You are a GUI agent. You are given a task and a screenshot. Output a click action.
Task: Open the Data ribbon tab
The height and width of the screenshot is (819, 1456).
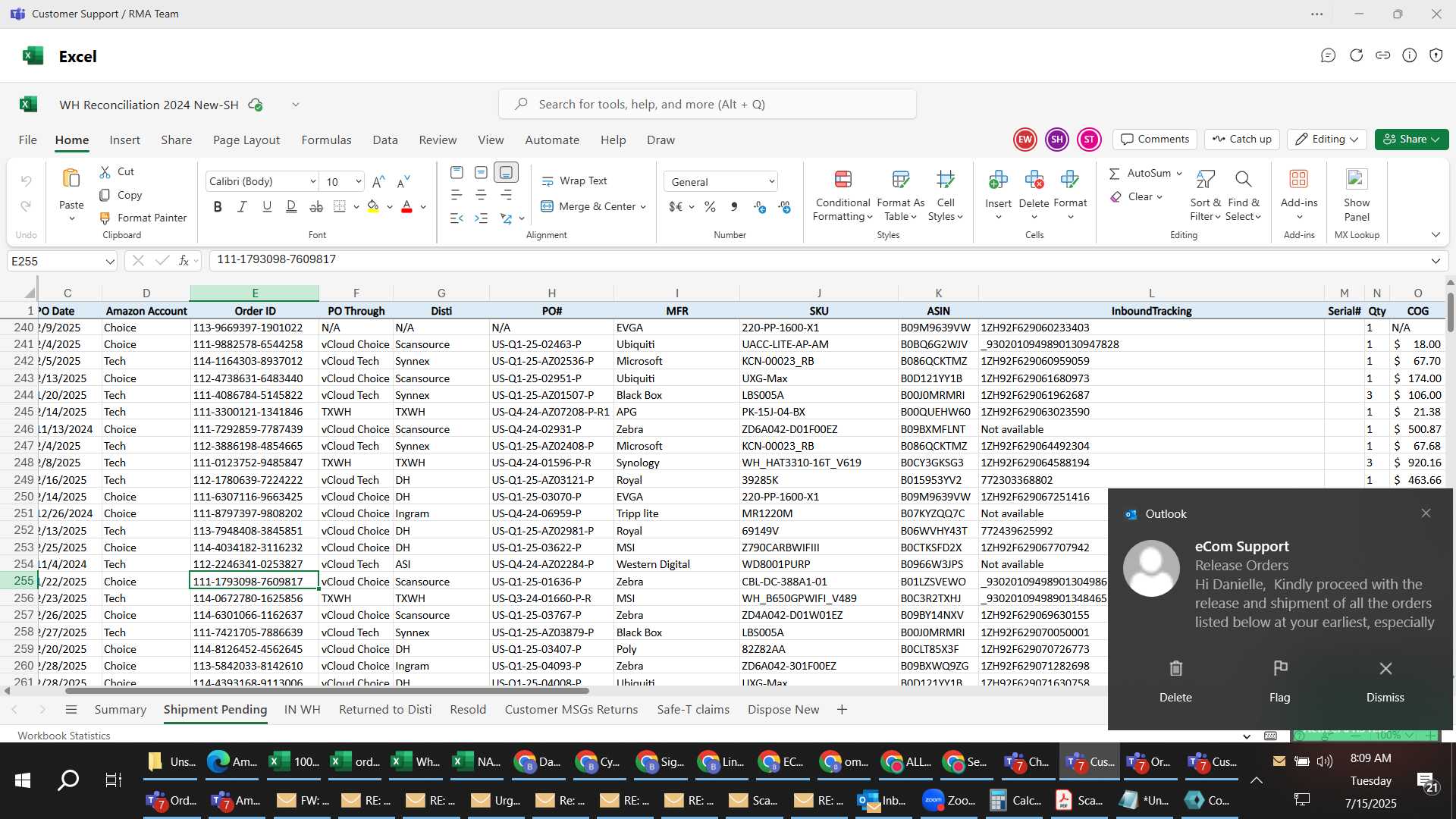(x=385, y=140)
